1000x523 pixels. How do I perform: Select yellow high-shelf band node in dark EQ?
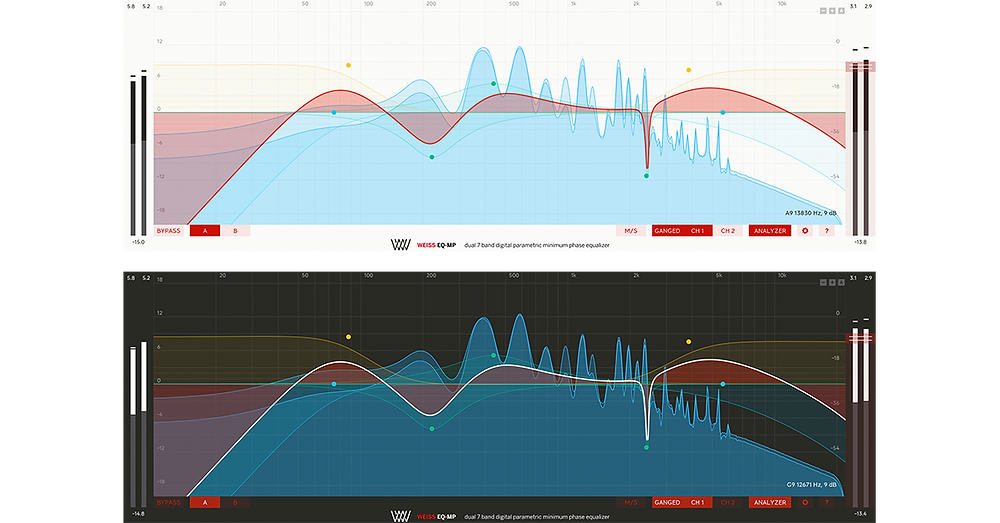point(689,342)
